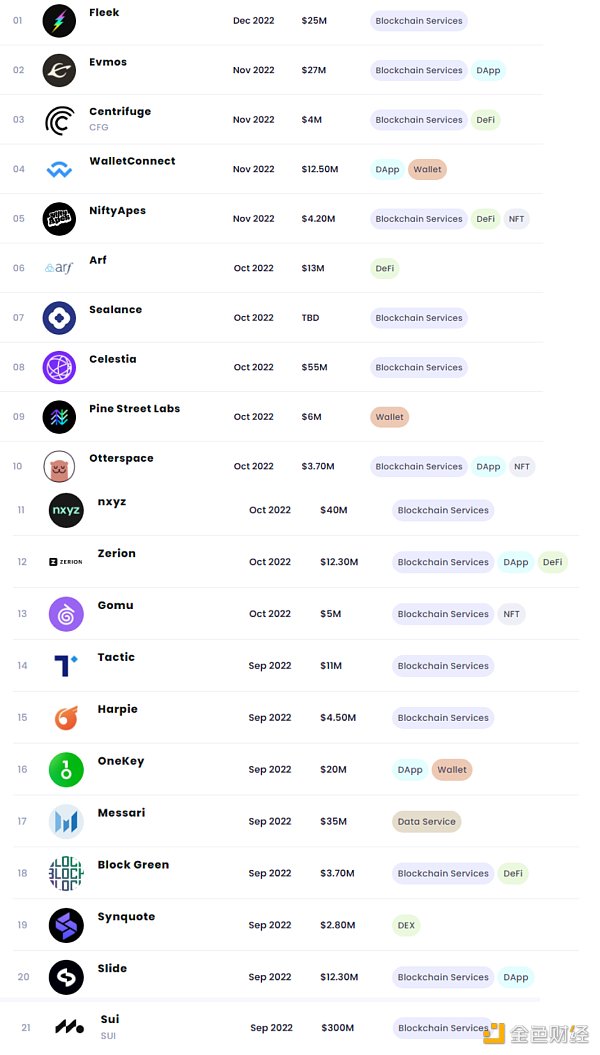
Task: Click the $55M amount in Celestia row
Action: (x=314, y=367)
